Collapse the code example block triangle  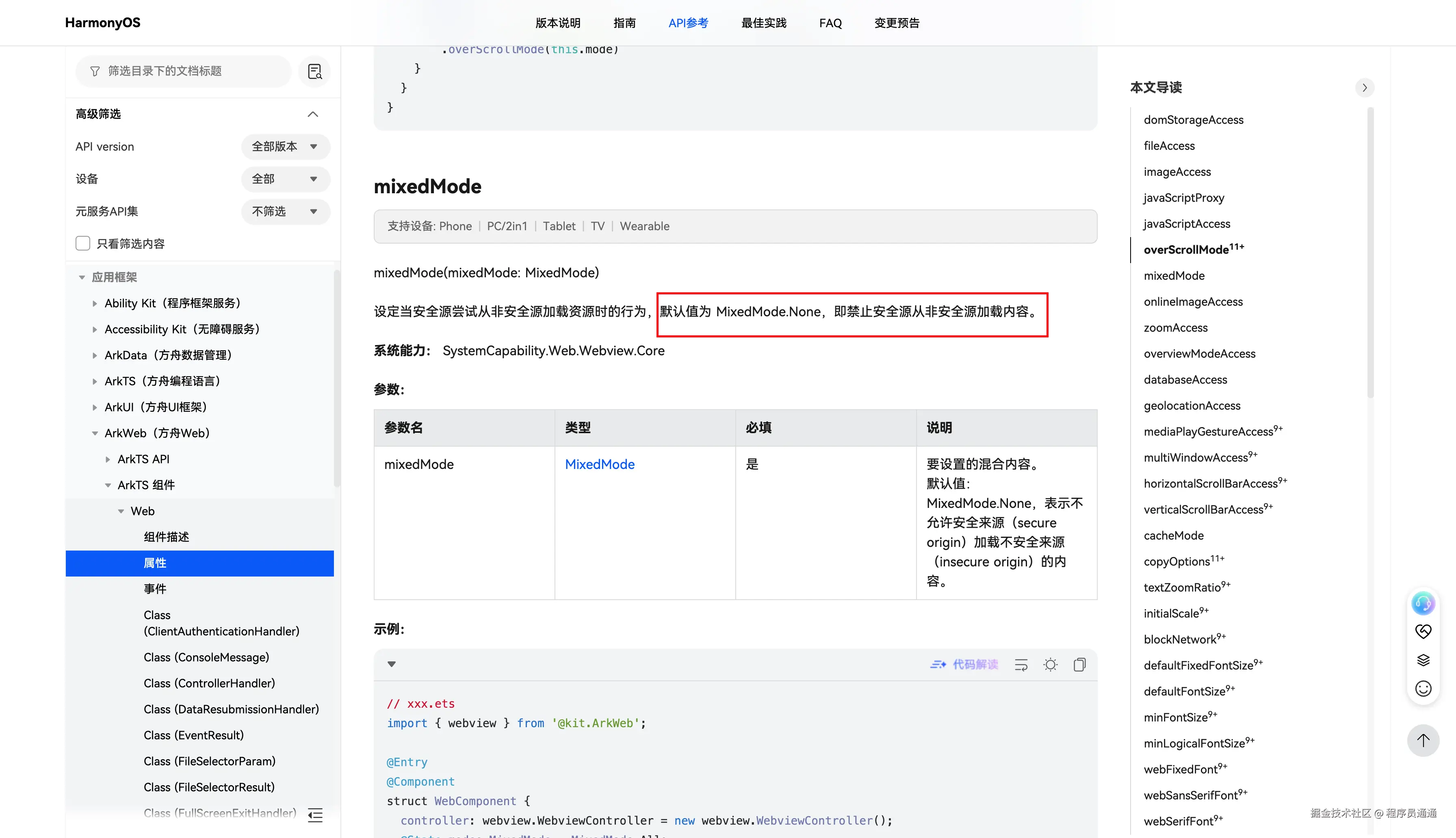[392, 664]
